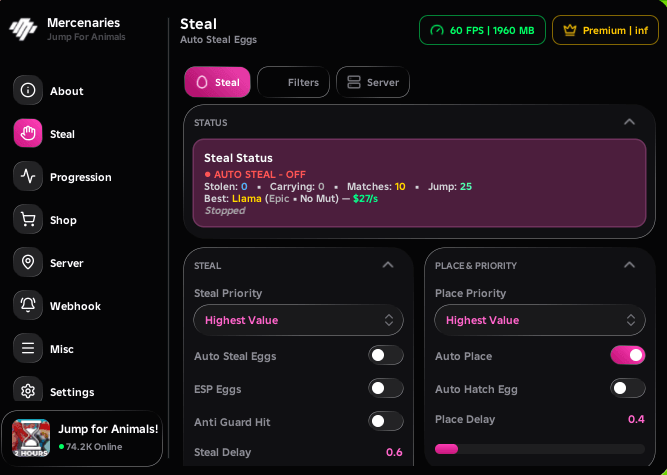Image resolution: width=667 pixels, height=475 pixels.
Task: Click the Premium | inf badge
Action: [x=605, y=30]
